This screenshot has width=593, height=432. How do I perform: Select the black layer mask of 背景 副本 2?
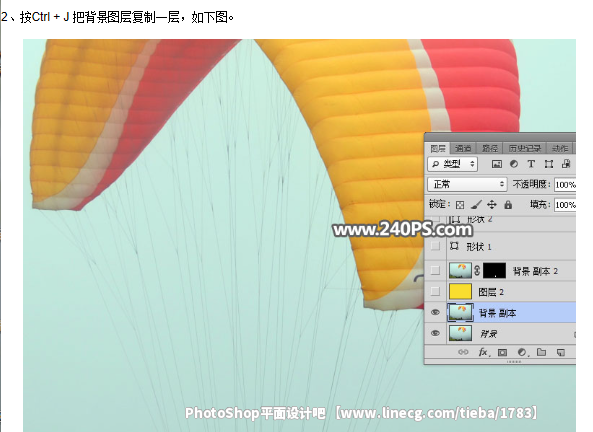coord(494,270)
